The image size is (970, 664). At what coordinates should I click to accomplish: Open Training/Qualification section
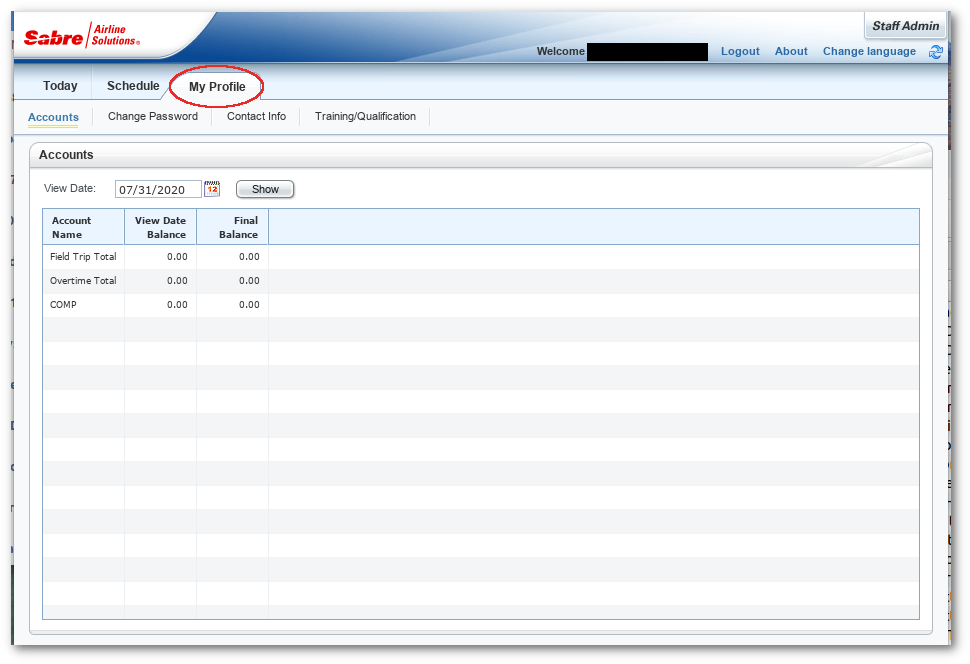(365, 117)
